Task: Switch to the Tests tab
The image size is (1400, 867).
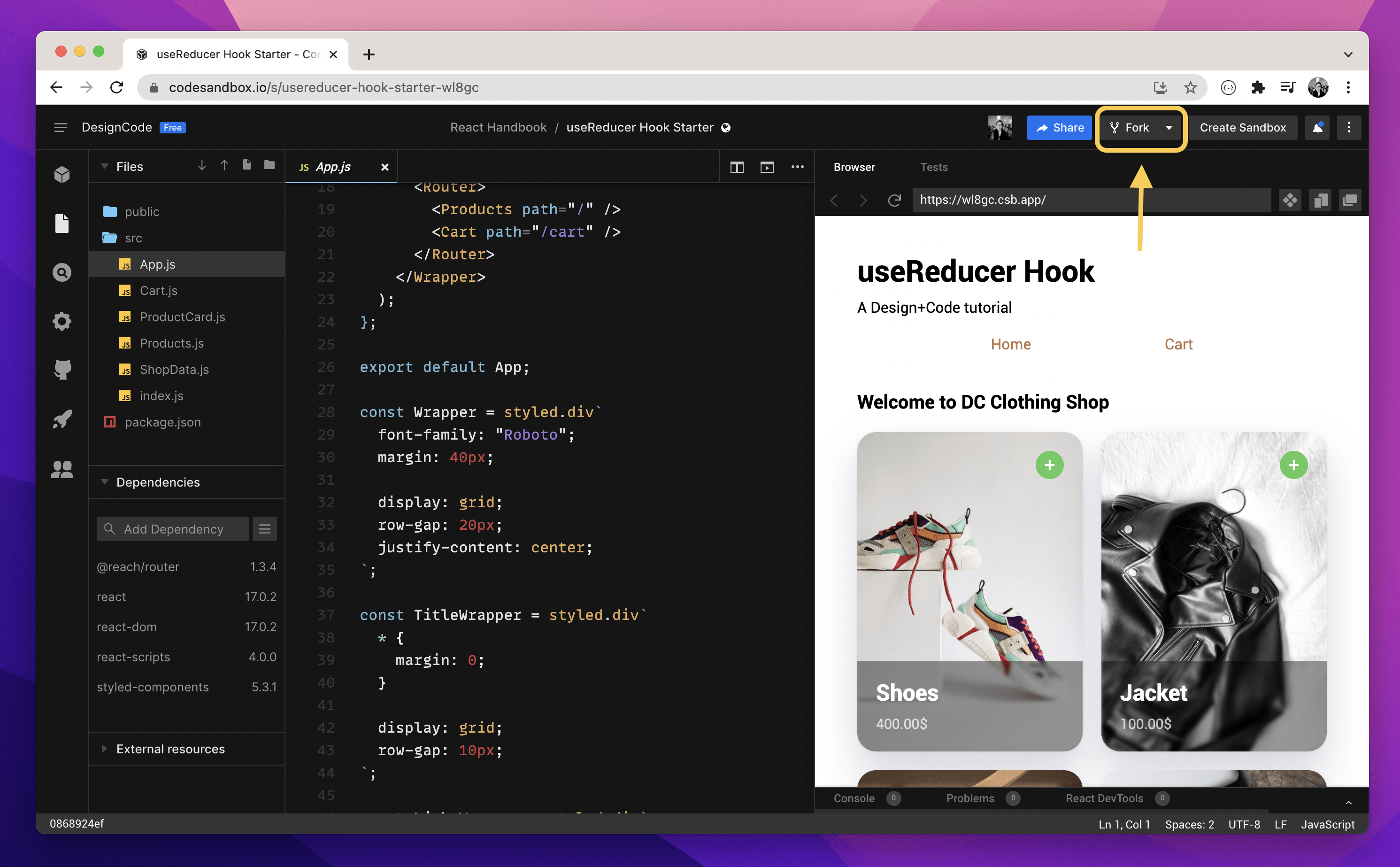Action: click(933, 167)
